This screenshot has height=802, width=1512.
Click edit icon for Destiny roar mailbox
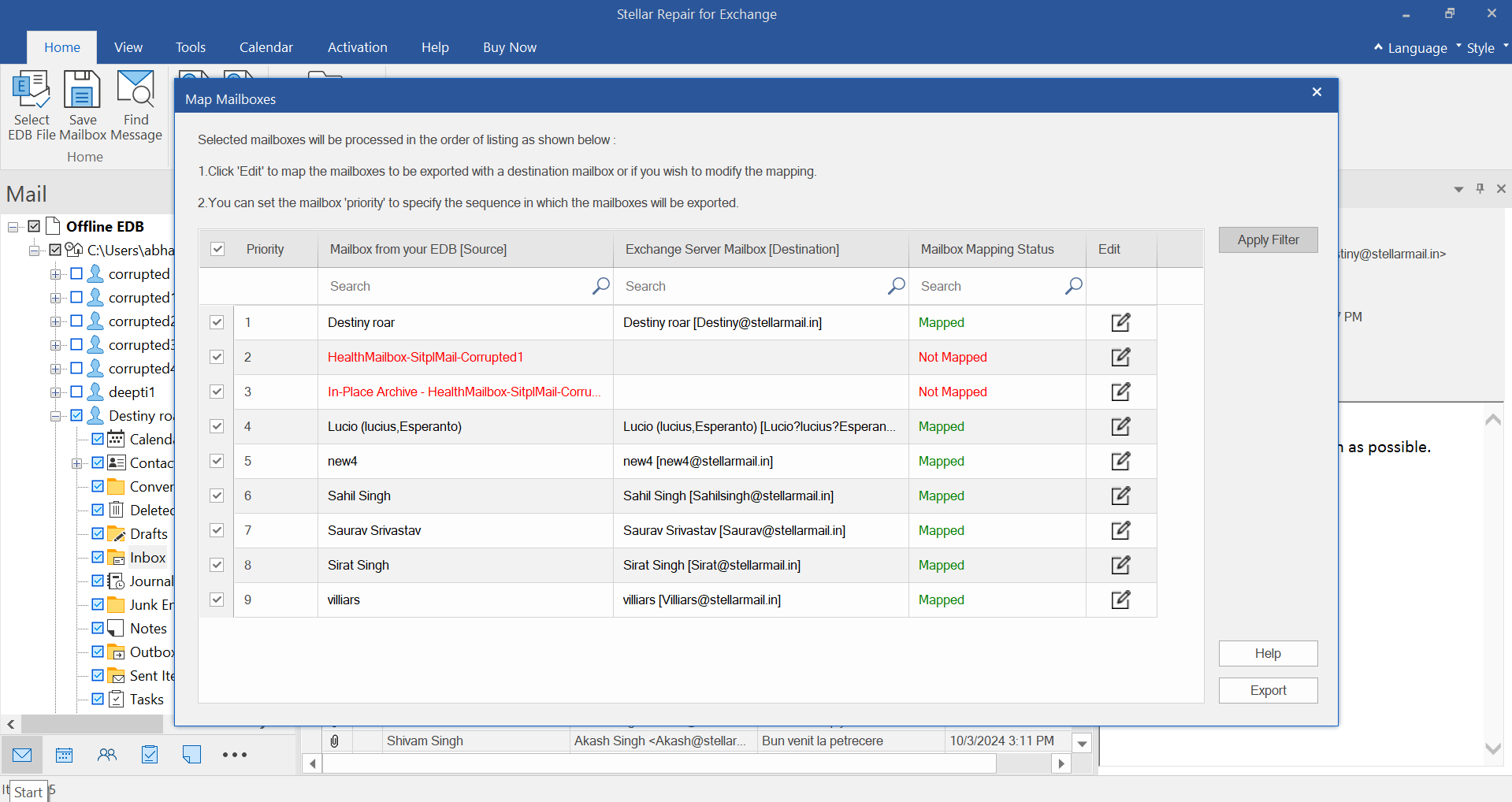tap(1120, 322)
